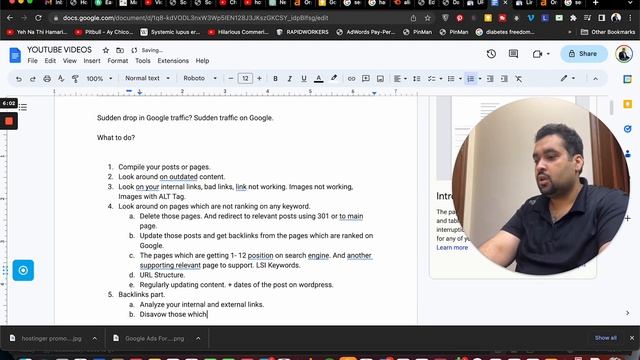The width and height of the screenshot is (640, 360).
Task: Reload the page in Chrome
Action: [38, 18]
